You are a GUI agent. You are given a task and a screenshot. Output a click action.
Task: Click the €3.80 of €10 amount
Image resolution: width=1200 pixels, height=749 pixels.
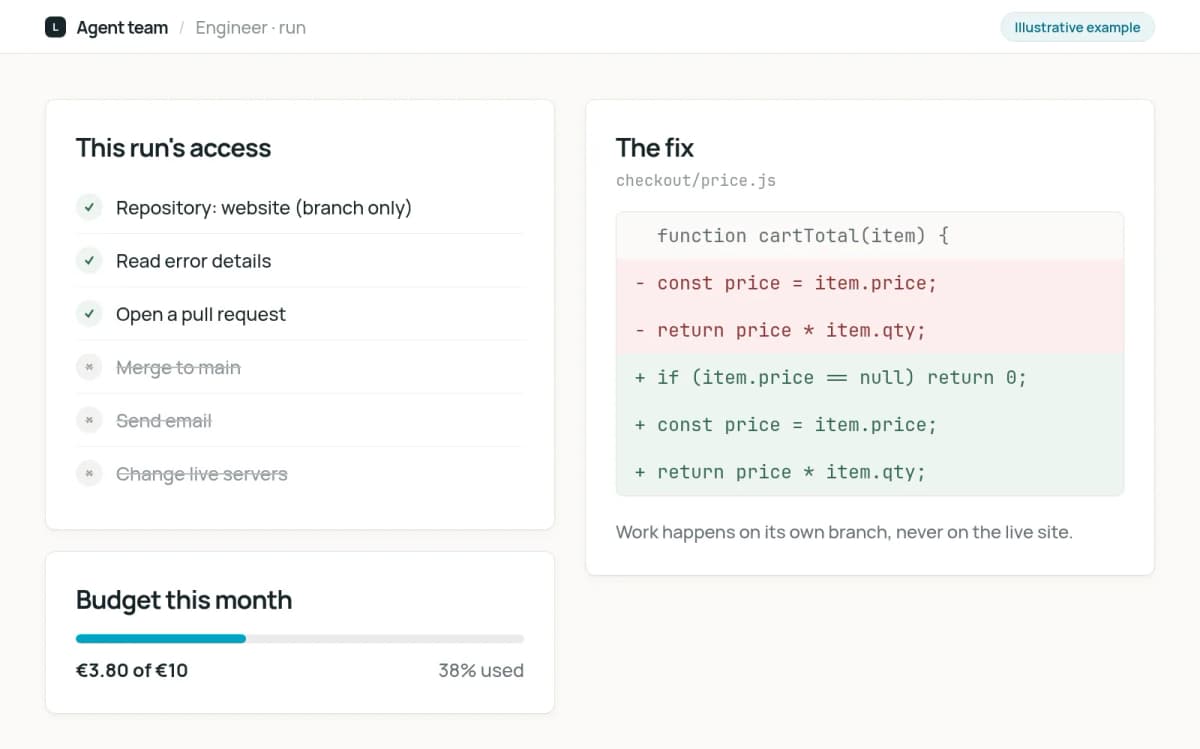pos(132,670)
